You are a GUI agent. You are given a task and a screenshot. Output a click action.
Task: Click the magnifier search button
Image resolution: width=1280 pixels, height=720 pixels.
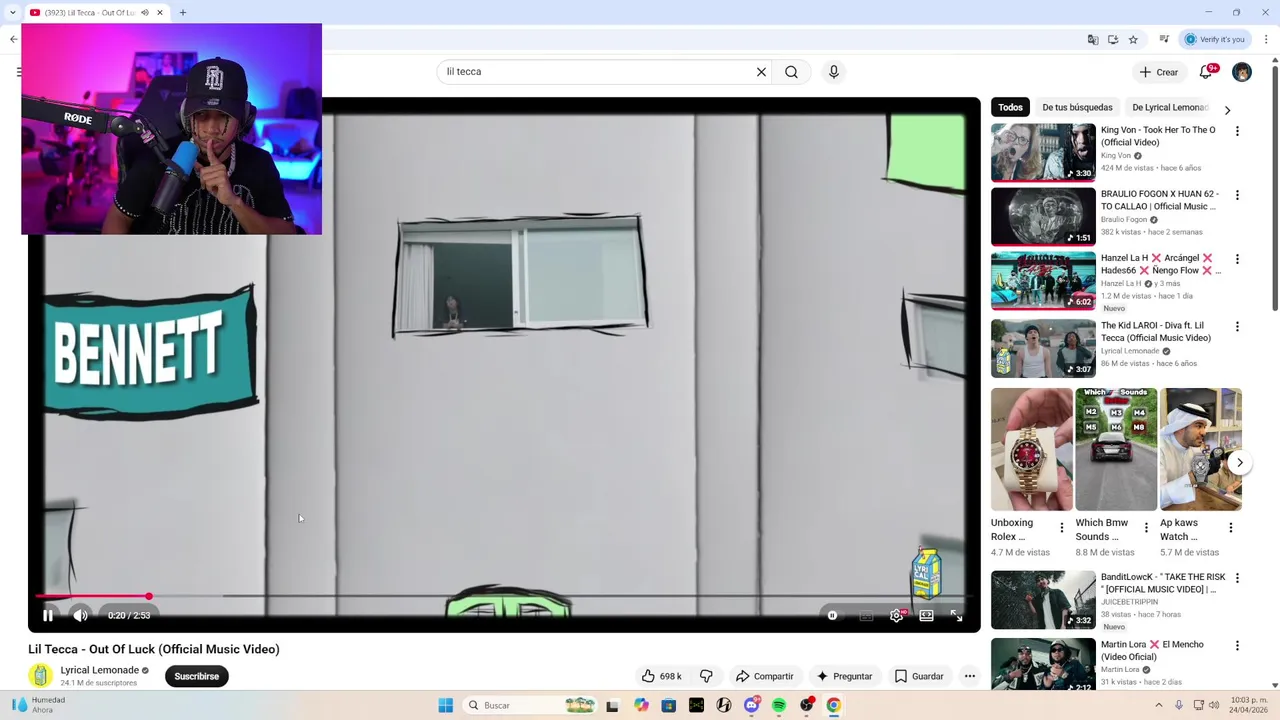(x=791, y=72)
